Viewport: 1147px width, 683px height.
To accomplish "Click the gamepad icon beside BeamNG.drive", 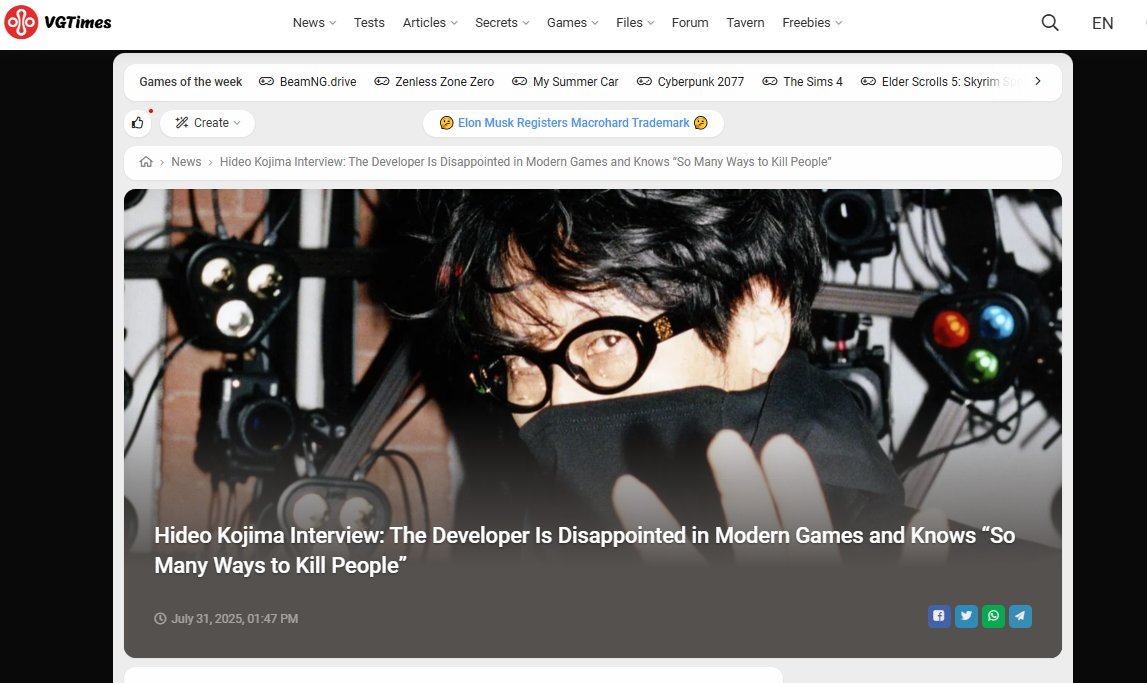I will click(x=266, y=81).
